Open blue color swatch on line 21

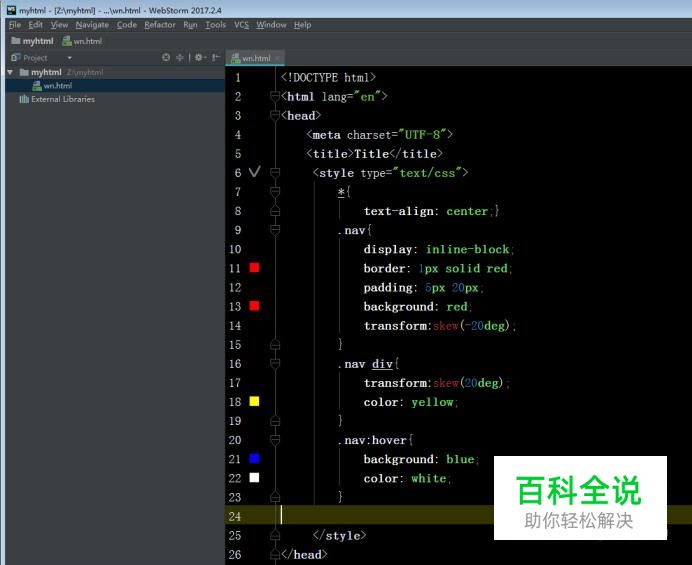(254, 459)
